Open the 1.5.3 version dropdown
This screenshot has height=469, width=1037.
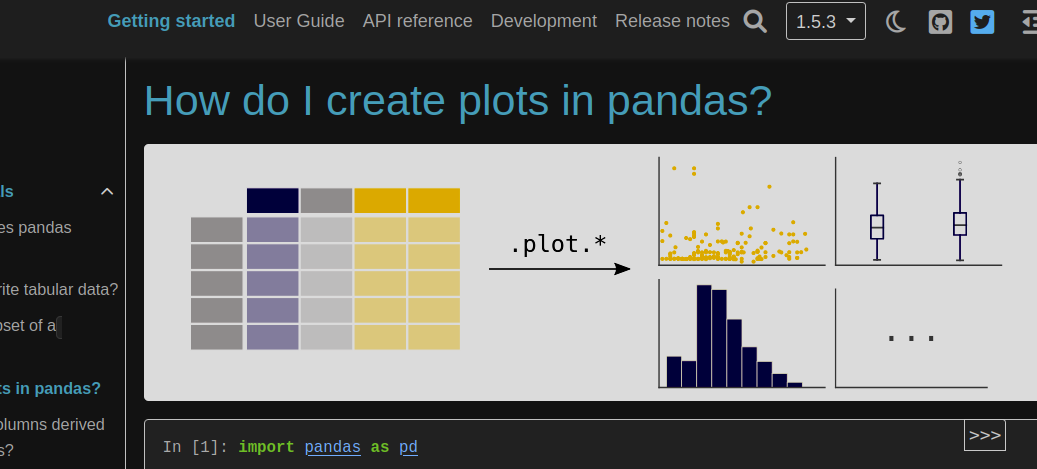[x=825, y=21]
